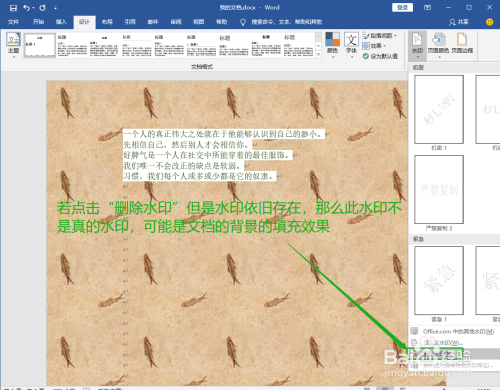Image resolution: width=500 pixels, height=390 pixels.
Task: Switch to the 视图 tab
Action: click(199, 22)
